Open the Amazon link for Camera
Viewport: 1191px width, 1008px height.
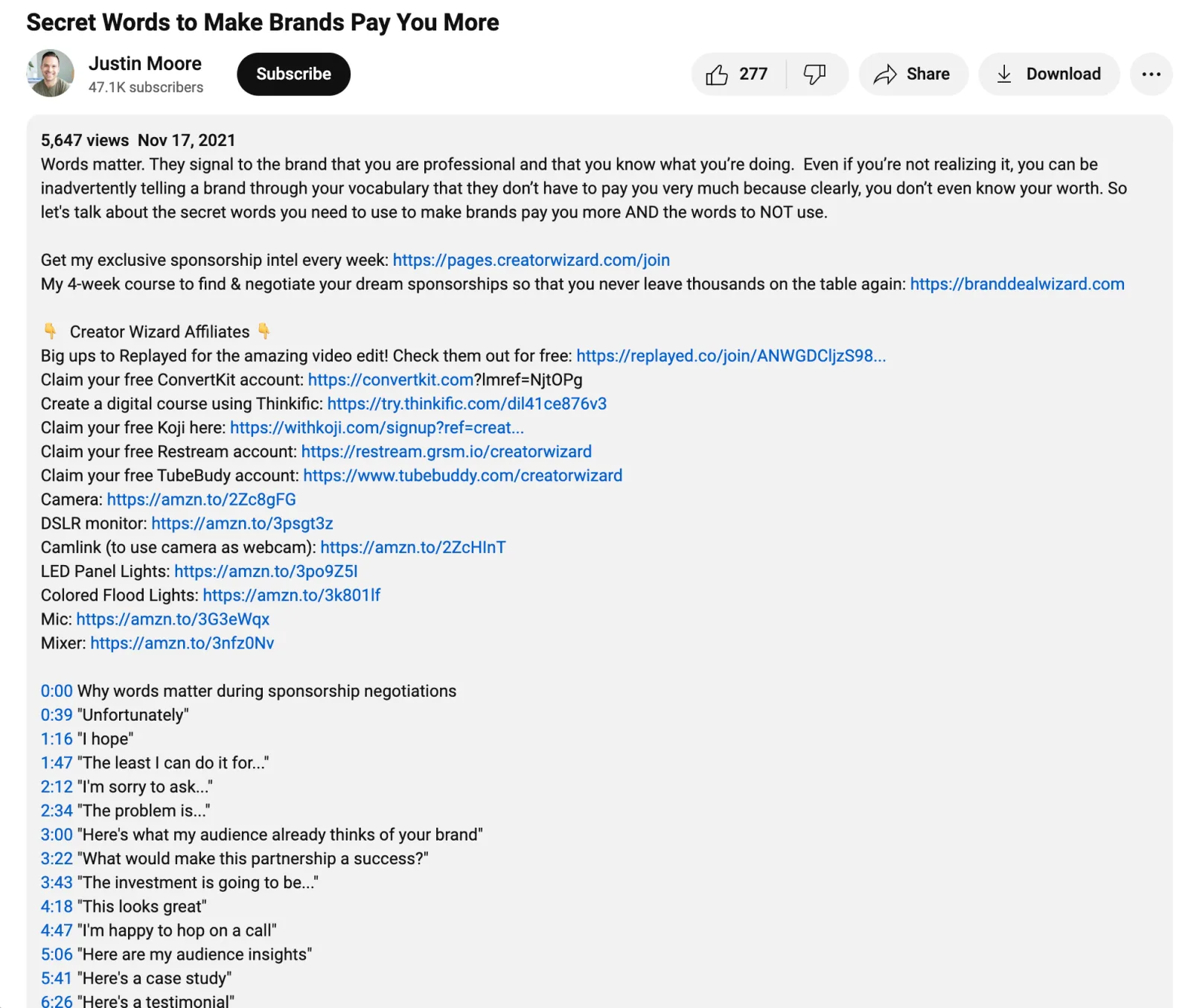[201, 500]
